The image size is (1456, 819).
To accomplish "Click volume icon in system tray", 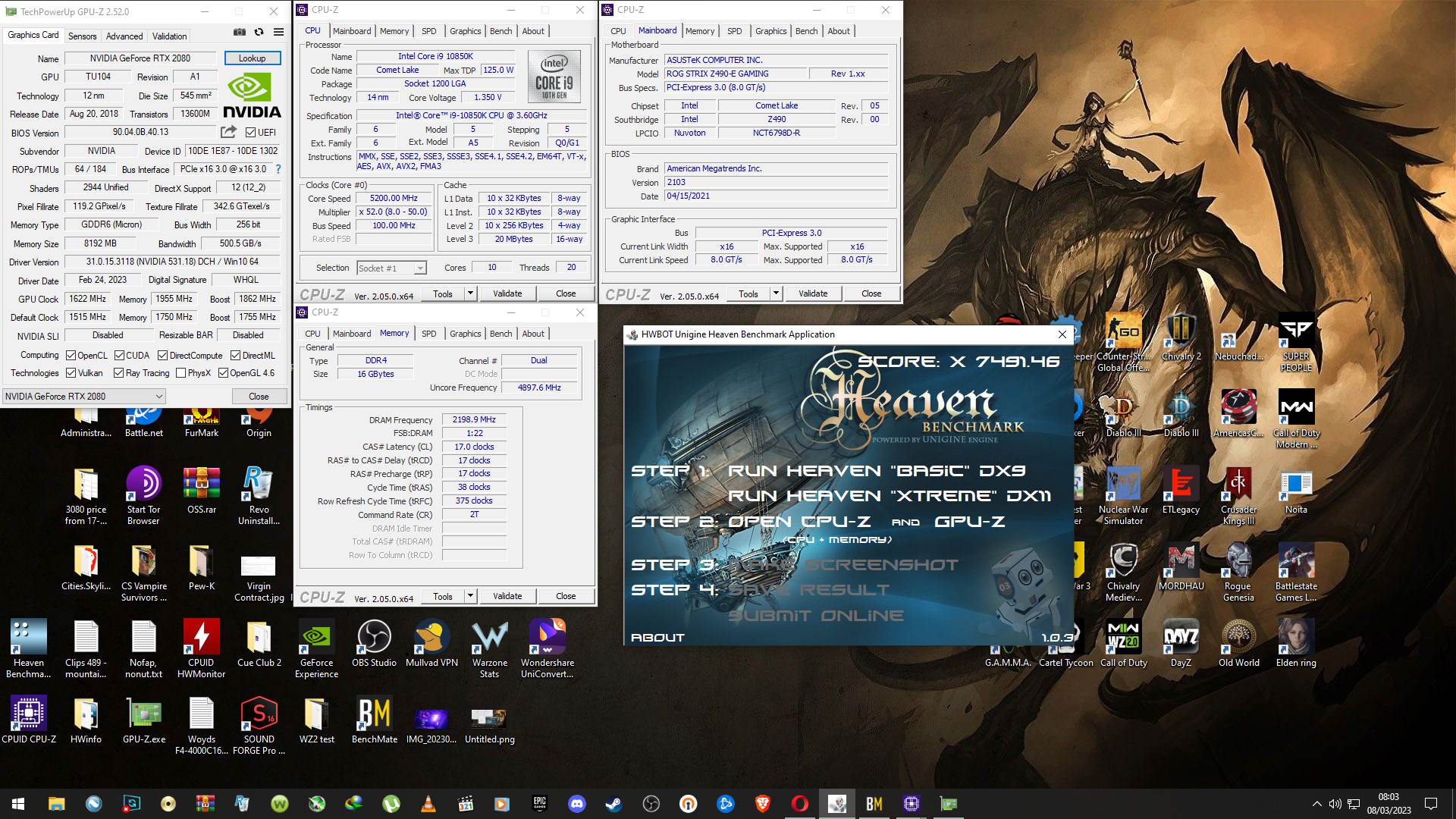I will coord(1335,804).
